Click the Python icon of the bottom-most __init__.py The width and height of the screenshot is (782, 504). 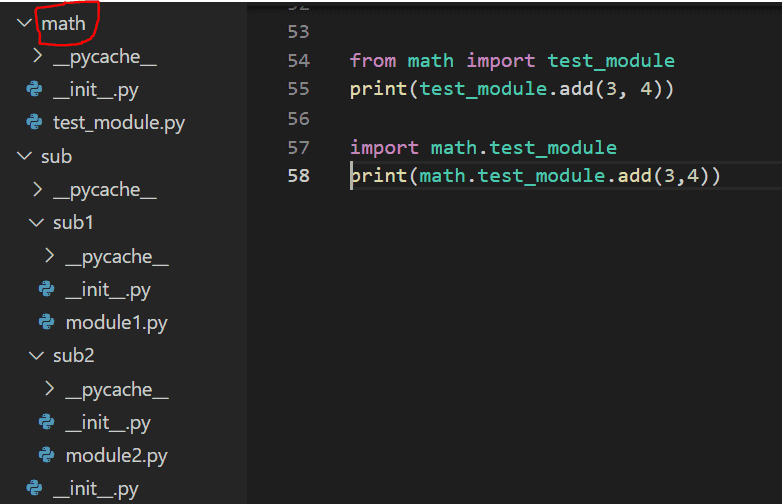(x=34, y=489)
